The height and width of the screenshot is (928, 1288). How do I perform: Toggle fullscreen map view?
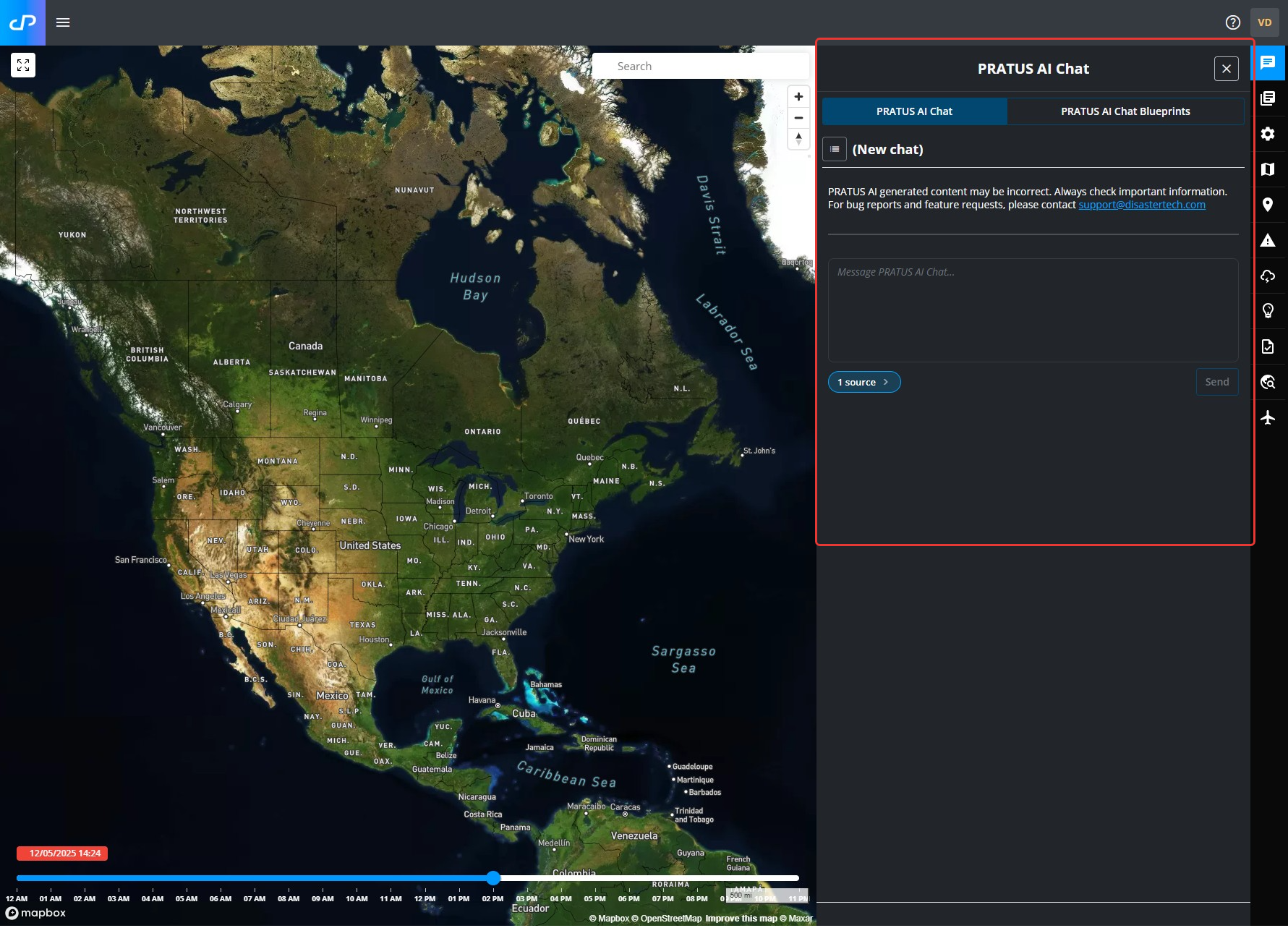[x=23, y=65]
